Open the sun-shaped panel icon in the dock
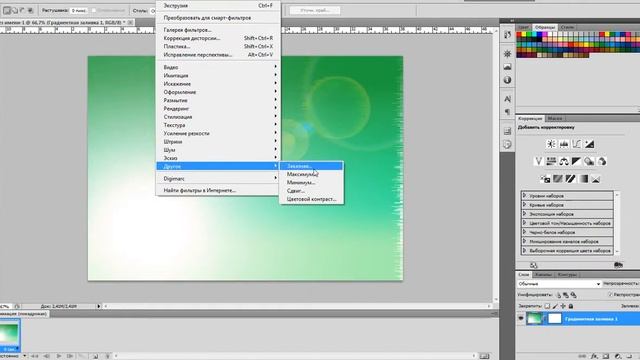Viewport: 640px width, 360px height. [507, 53]
